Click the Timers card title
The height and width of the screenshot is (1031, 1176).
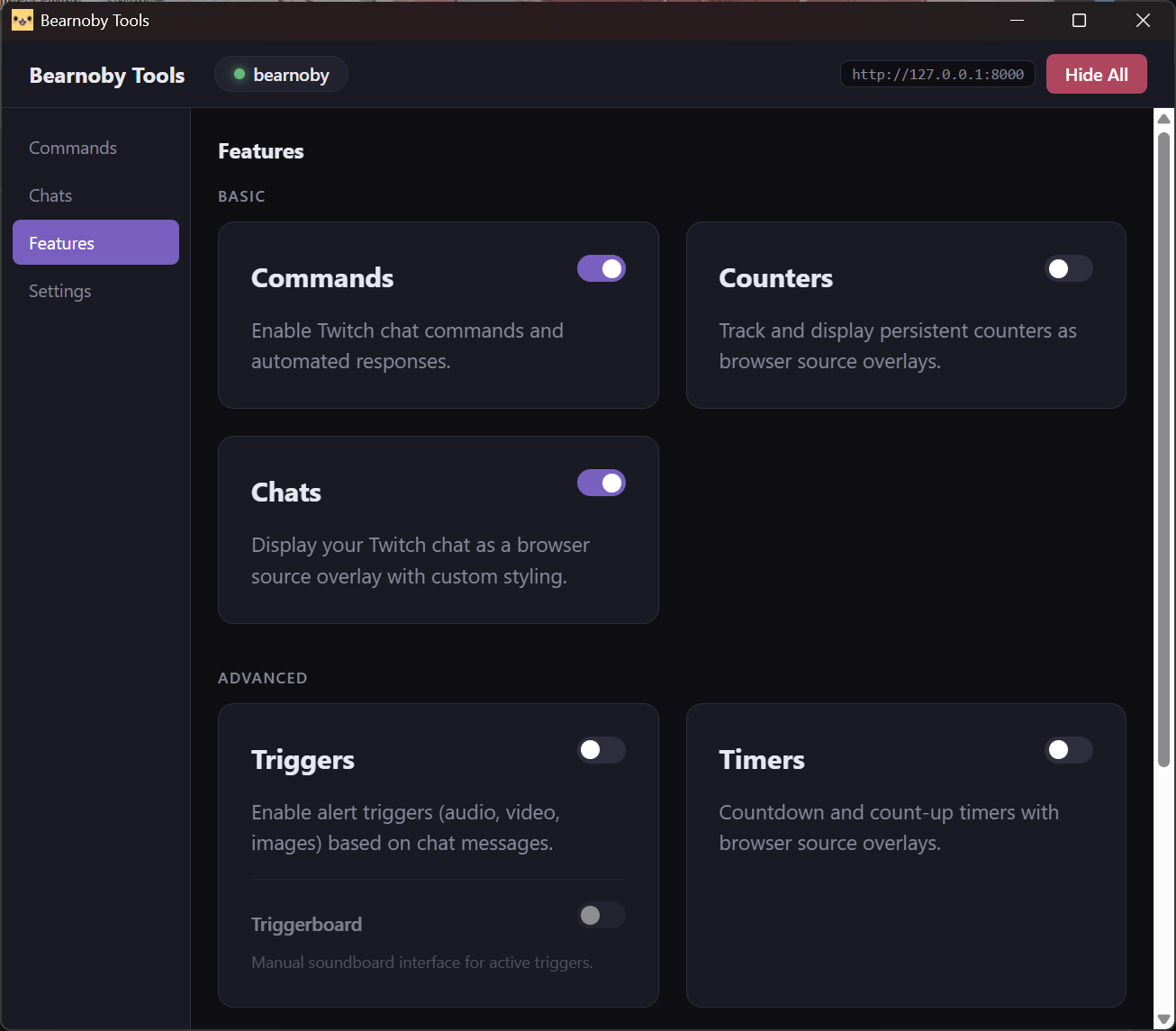click(x=762, y=760)
